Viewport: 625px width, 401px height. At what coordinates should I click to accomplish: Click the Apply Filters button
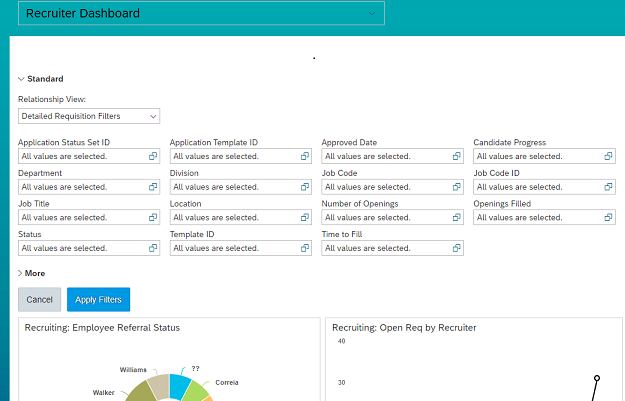pos(98,299)
